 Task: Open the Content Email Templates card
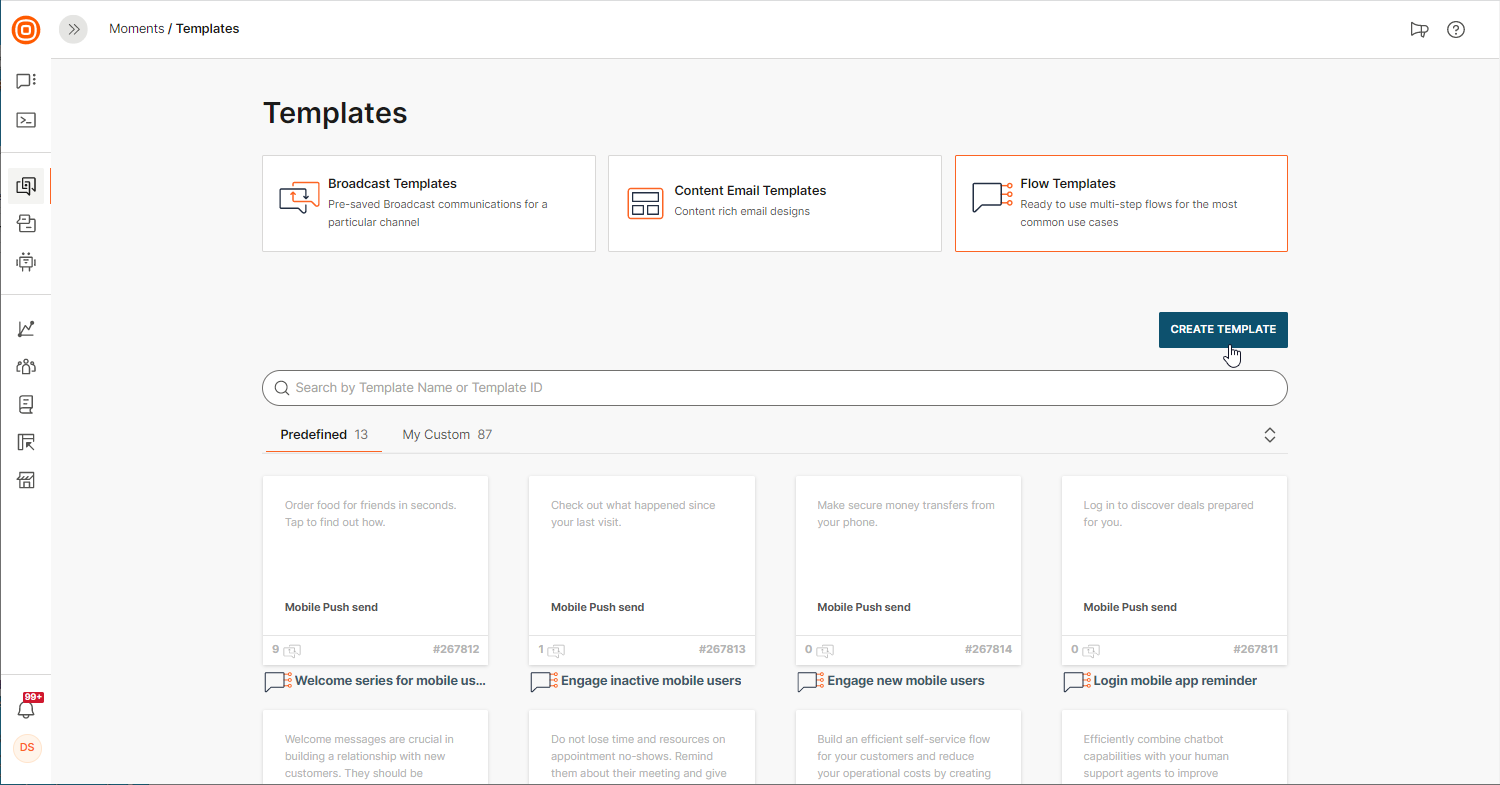tap(774, 203)
